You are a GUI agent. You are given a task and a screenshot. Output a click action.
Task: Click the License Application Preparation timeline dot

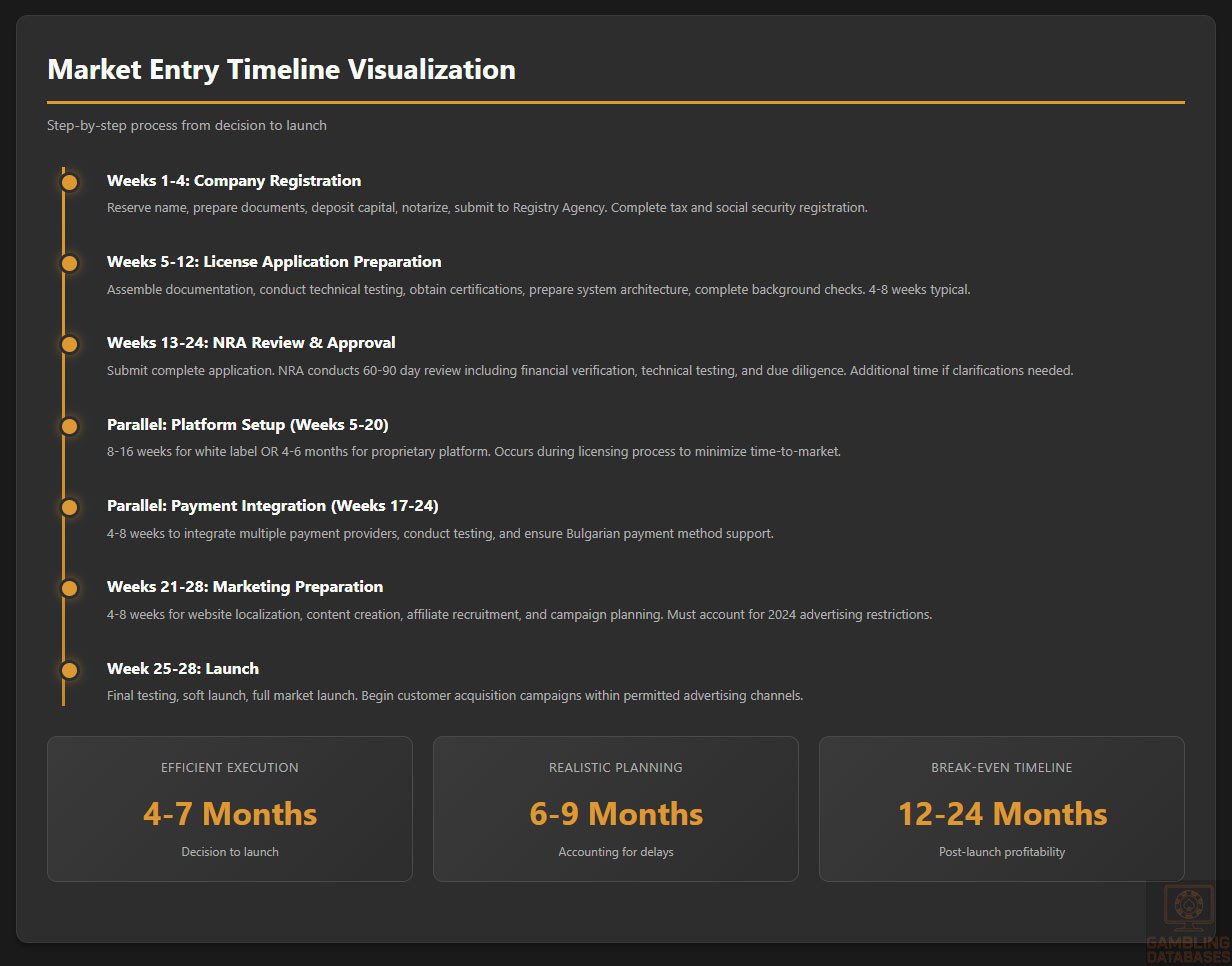(x=69, y=263)
